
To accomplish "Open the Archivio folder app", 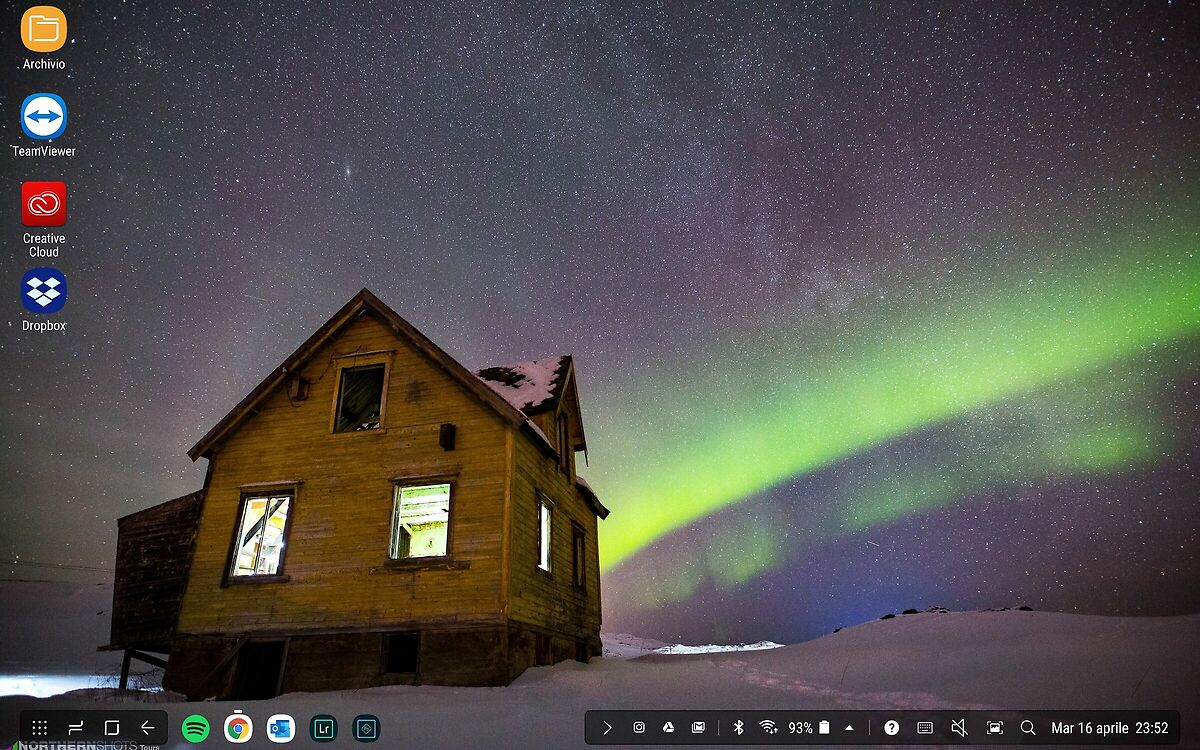I will pos(43,30).
